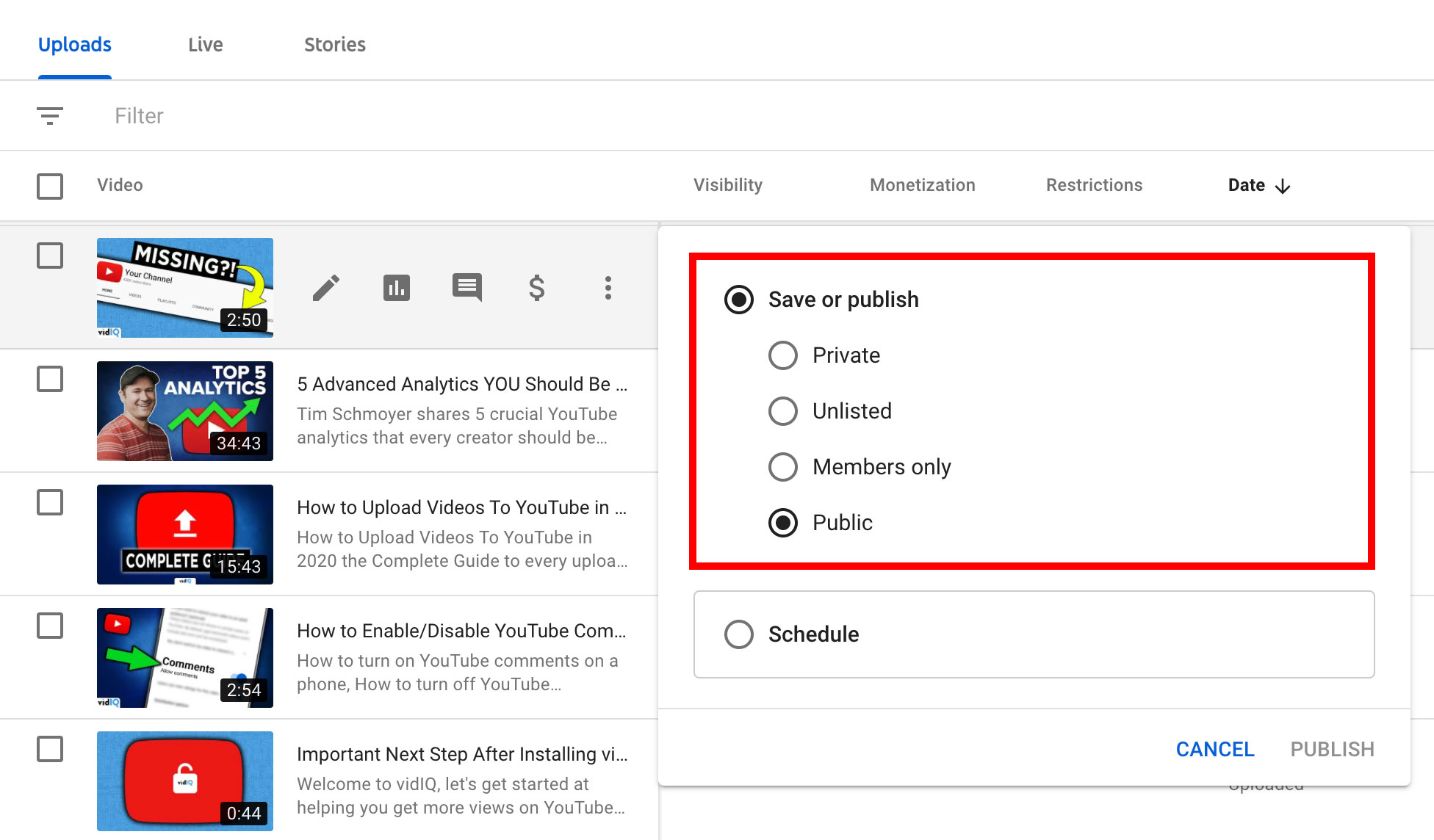The height and width of the screenshot is (840, 1434).
Task: Click the filter lines icon
Action: pos(50,116)
